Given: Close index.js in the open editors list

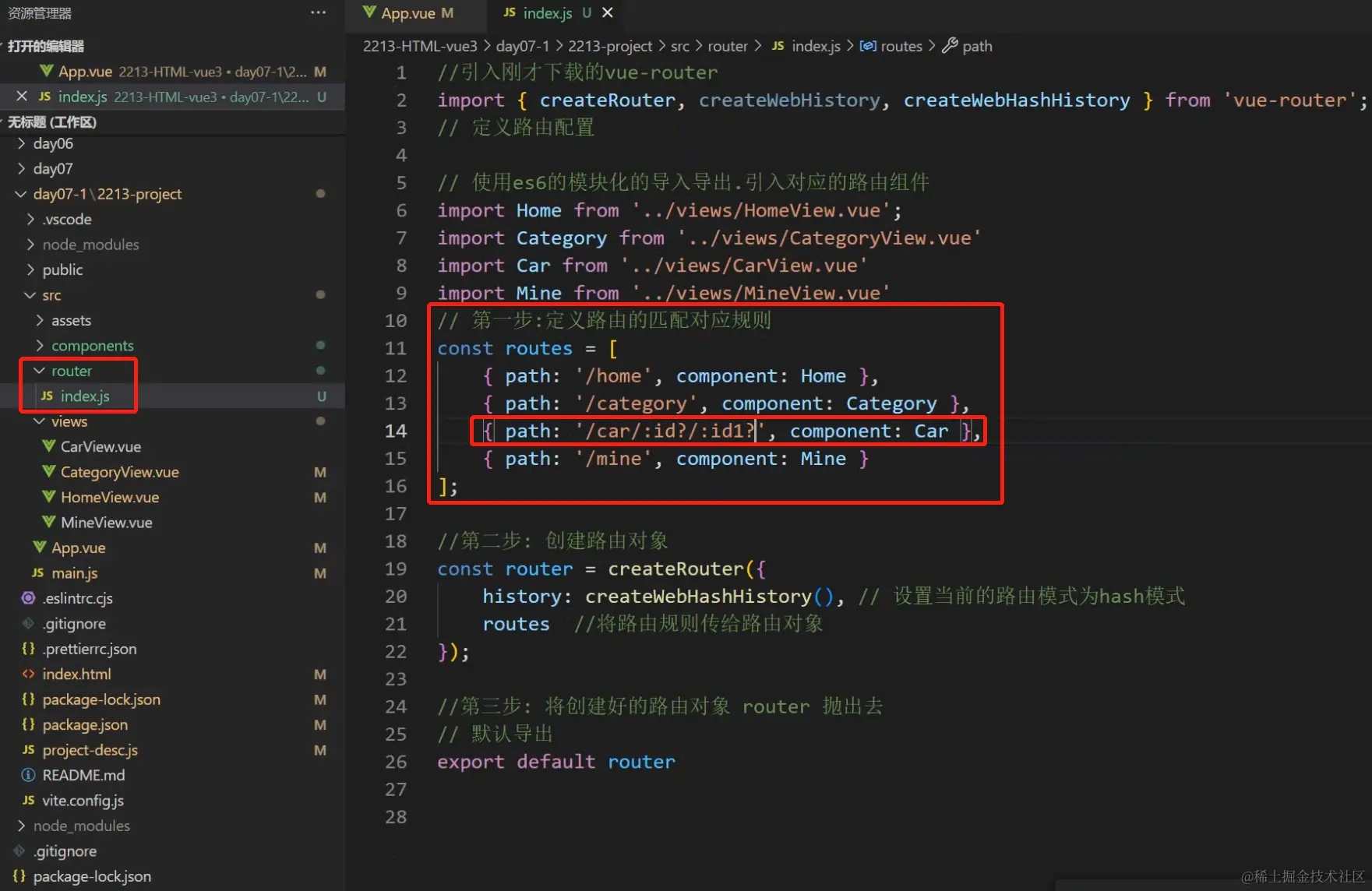Looking at the screenshot, I should [x=22, y=97].
